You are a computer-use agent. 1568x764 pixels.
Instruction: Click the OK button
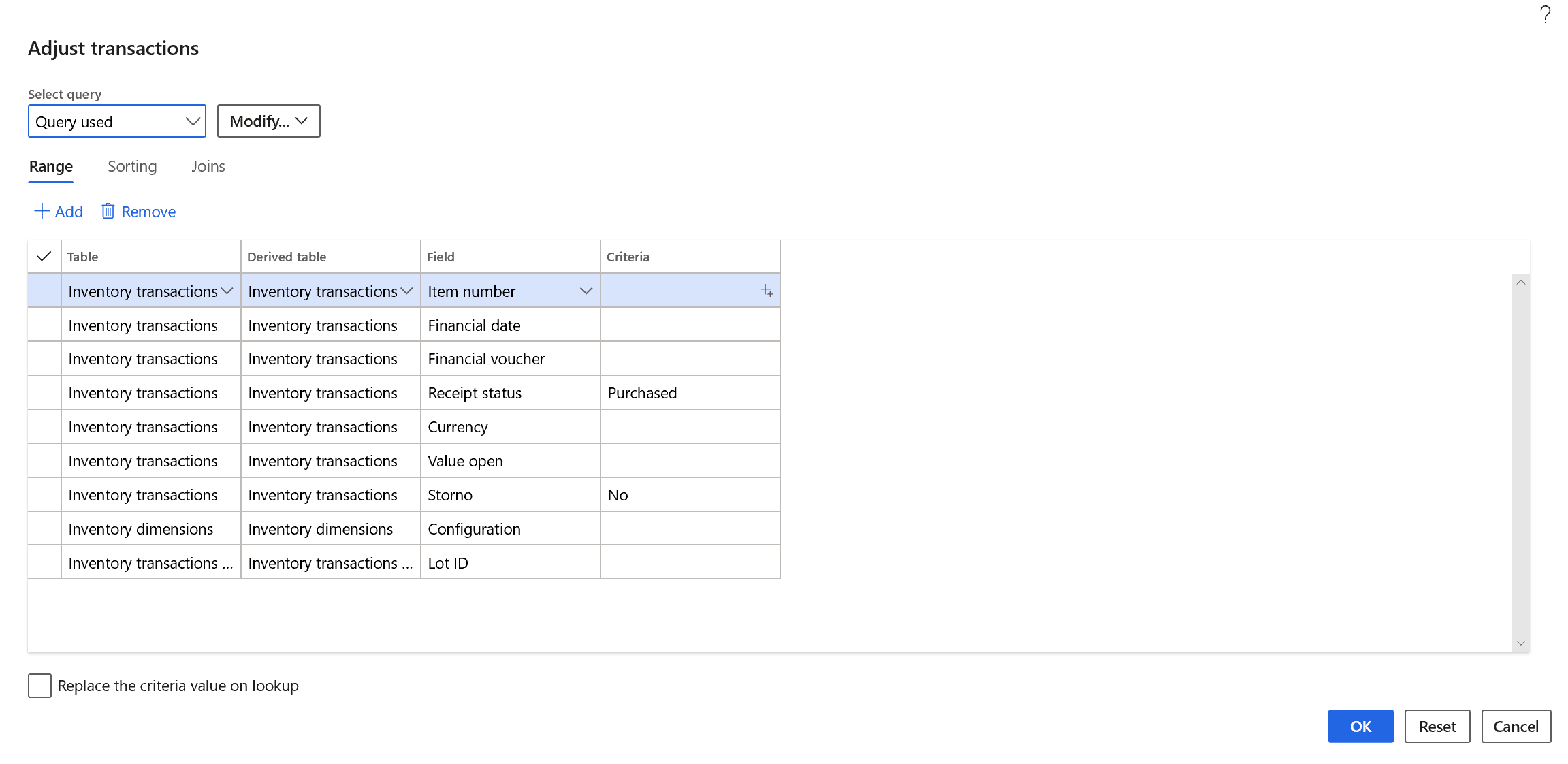(x=1360, y=726)
